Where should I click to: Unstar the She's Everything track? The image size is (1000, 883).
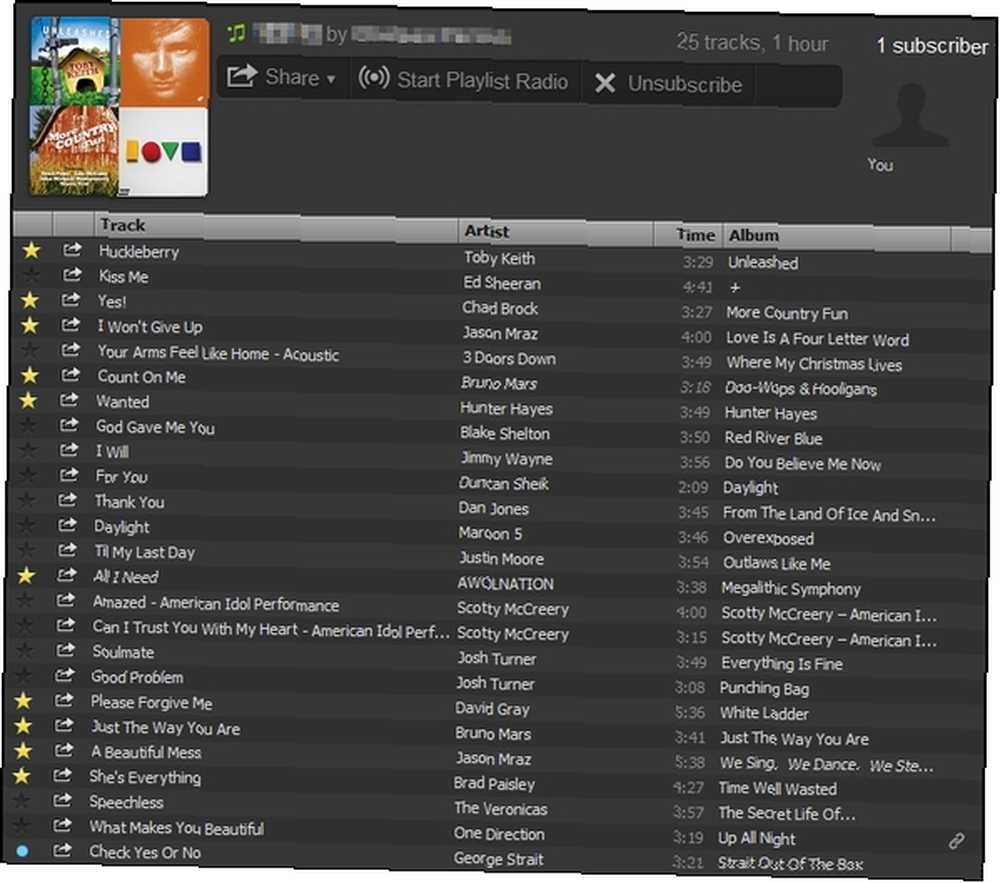tap(22, 775)
